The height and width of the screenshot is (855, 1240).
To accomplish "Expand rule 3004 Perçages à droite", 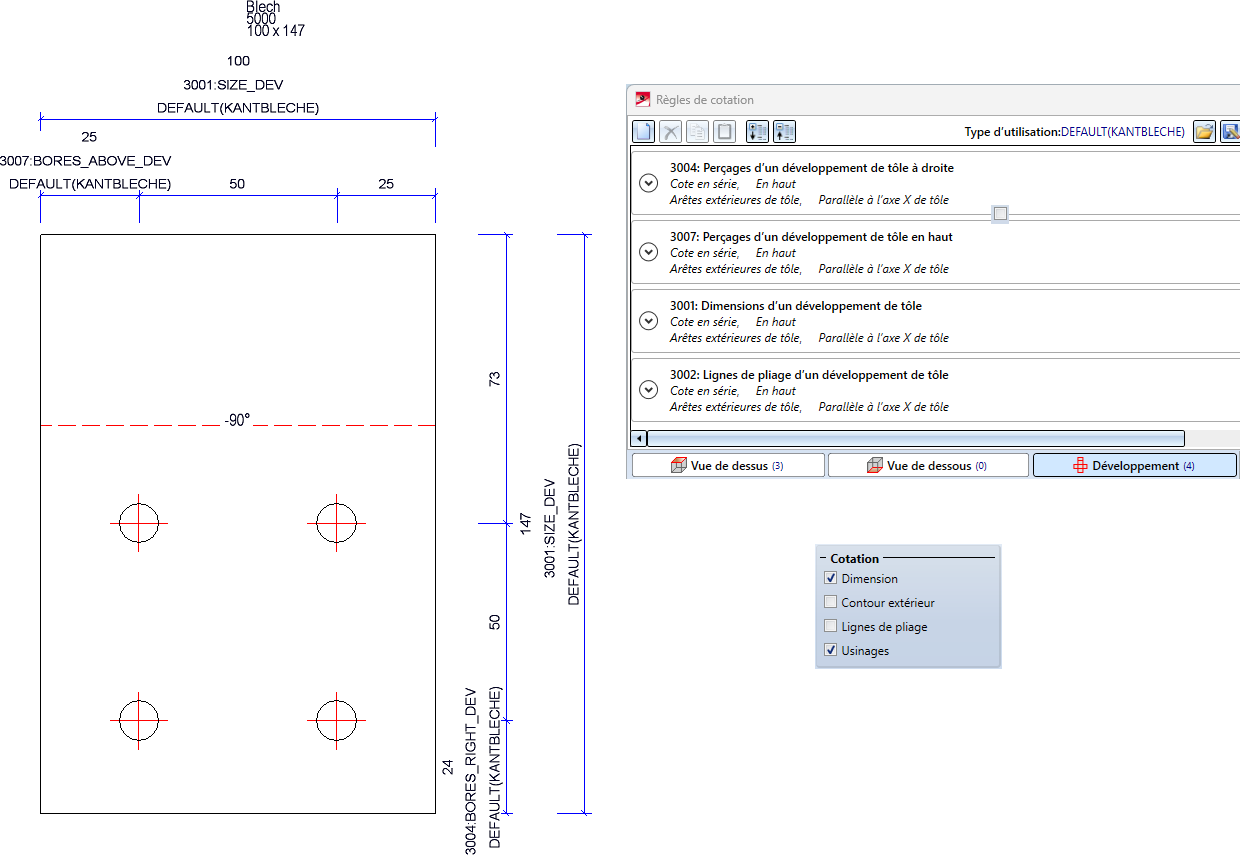I will [648, 183].
